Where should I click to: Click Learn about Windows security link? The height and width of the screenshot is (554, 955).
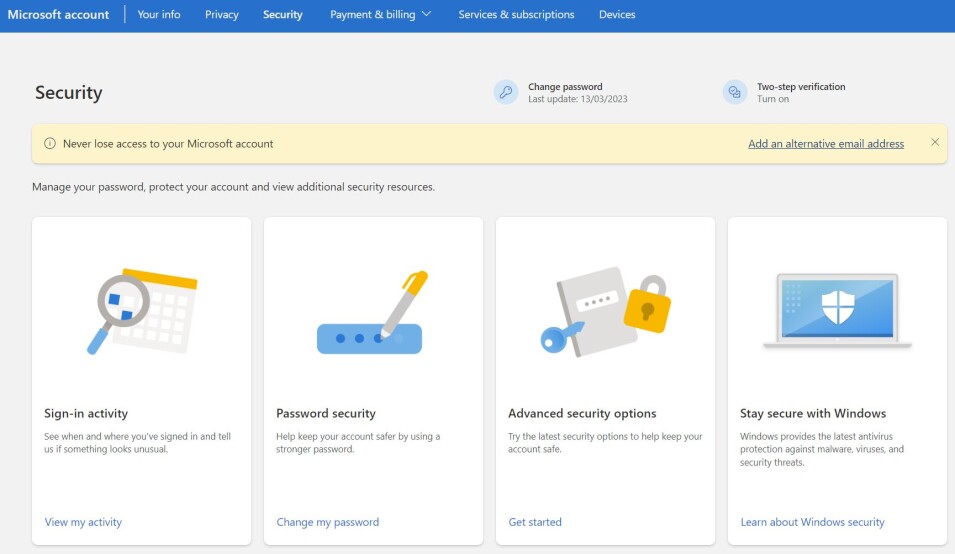click(812, 522)
